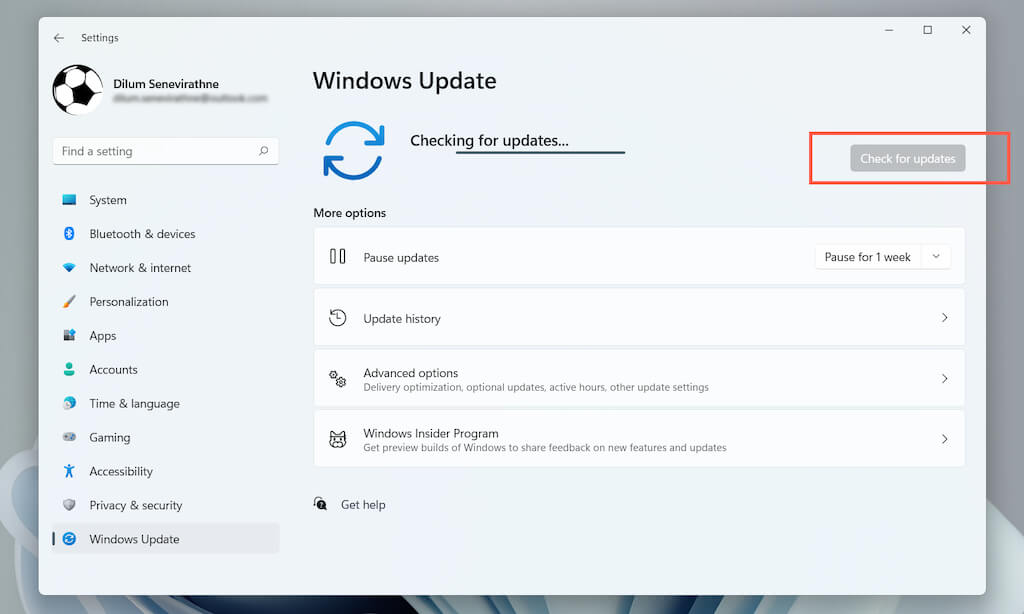The width and height of the screenshot is (1024, 614).
Task: Click the Pause updates label
Action: point(401,257)
